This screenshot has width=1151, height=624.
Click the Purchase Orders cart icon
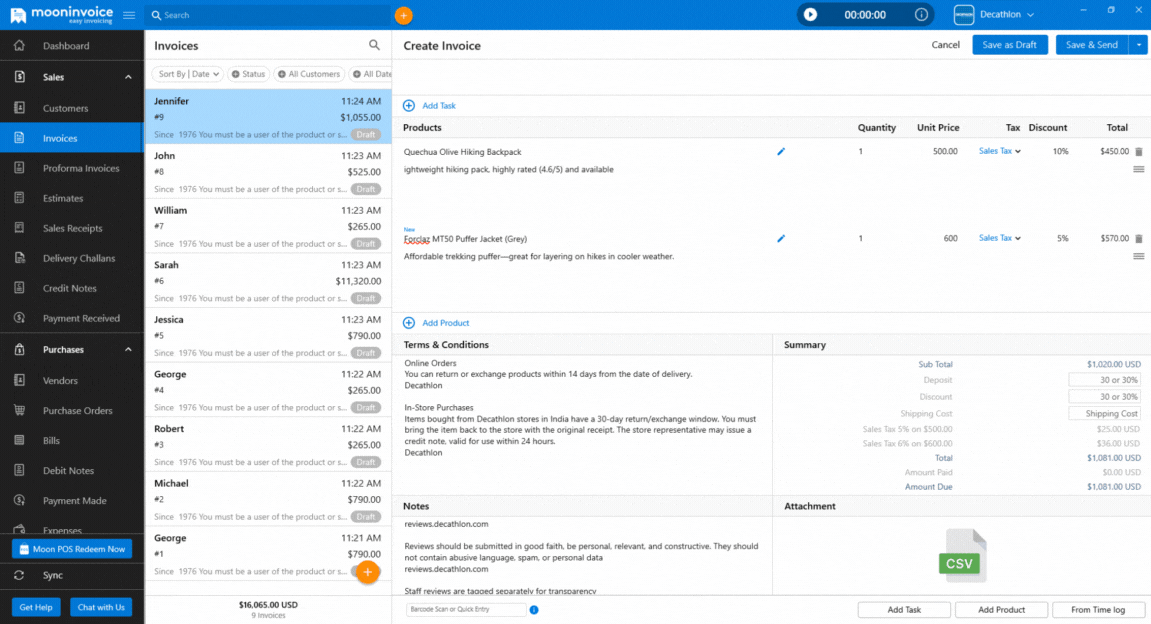point(20,410)
